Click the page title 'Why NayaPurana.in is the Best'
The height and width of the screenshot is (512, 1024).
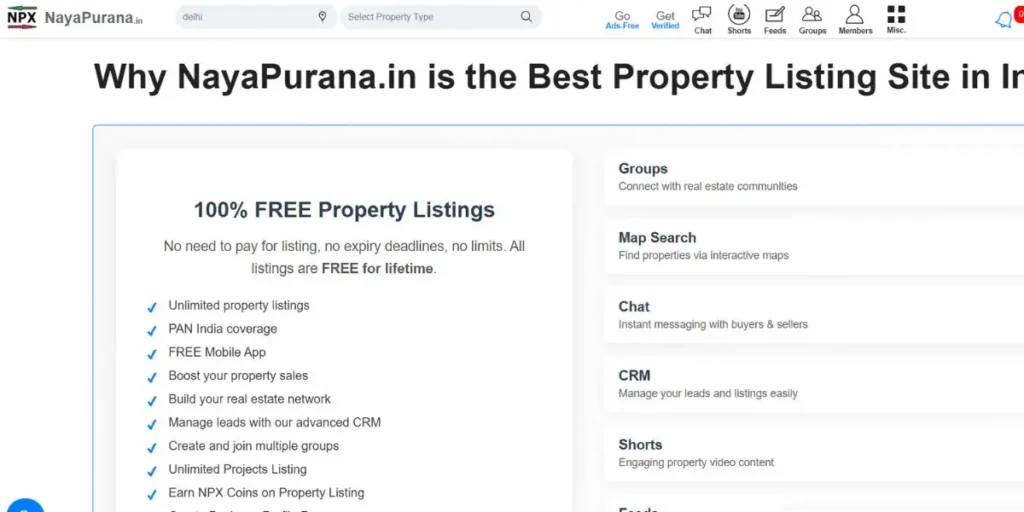click(558, 77)
